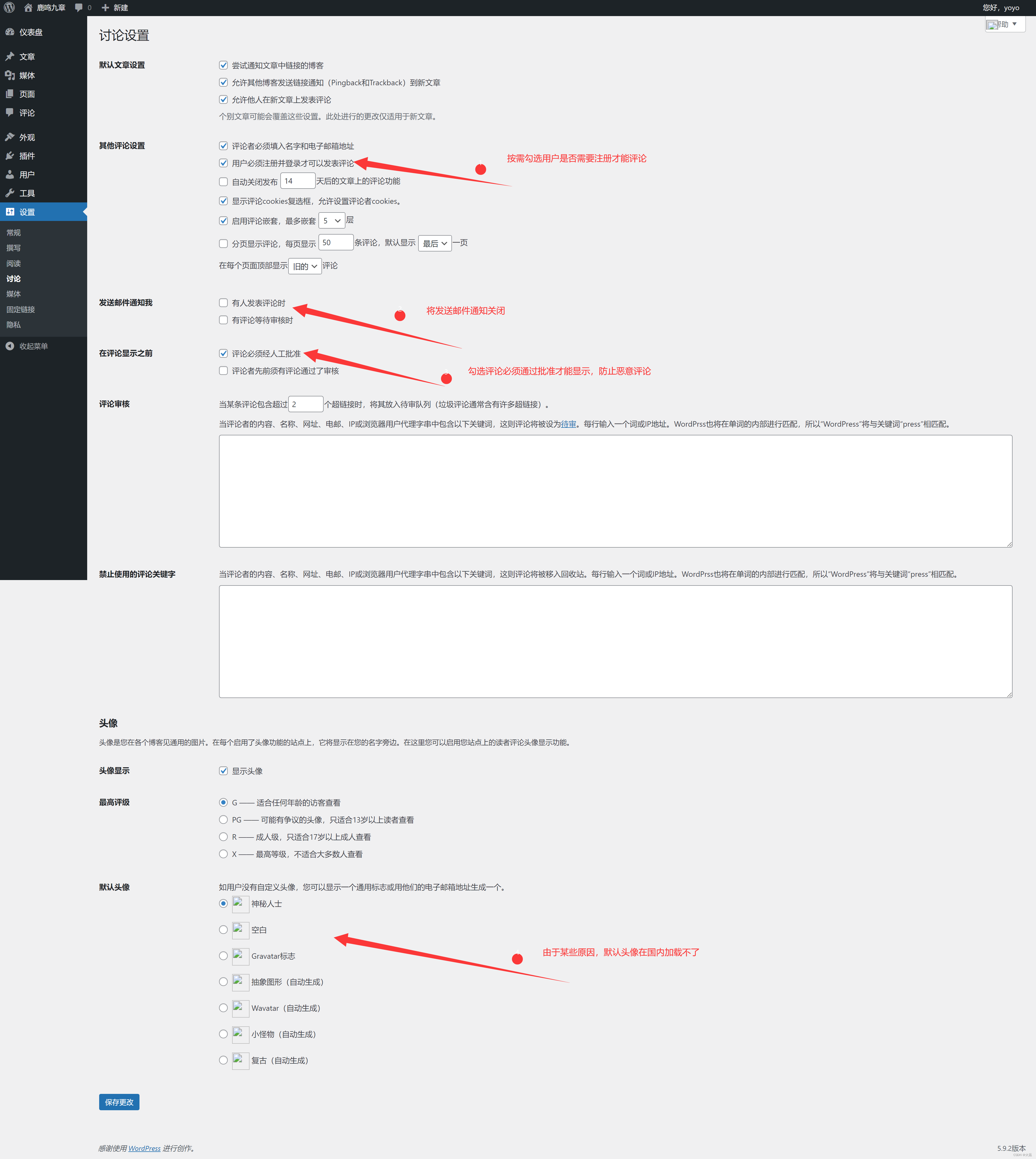Enable 评论必须经人工批准 checkbox
The height and width of the screenshot is (1159, 1036).
tap(222, 353)
